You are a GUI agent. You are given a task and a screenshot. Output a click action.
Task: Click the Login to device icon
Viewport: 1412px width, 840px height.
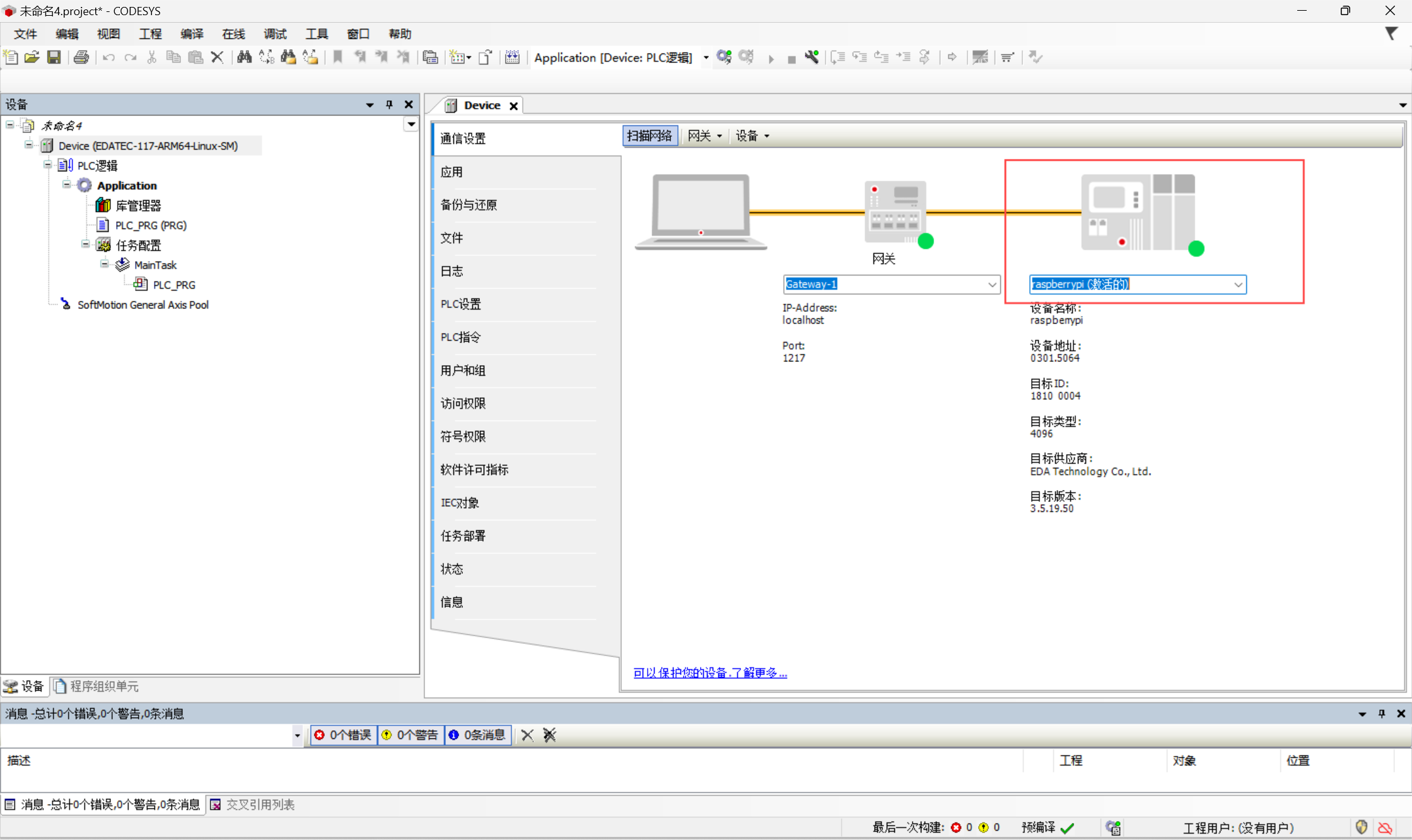pos(724,57)
